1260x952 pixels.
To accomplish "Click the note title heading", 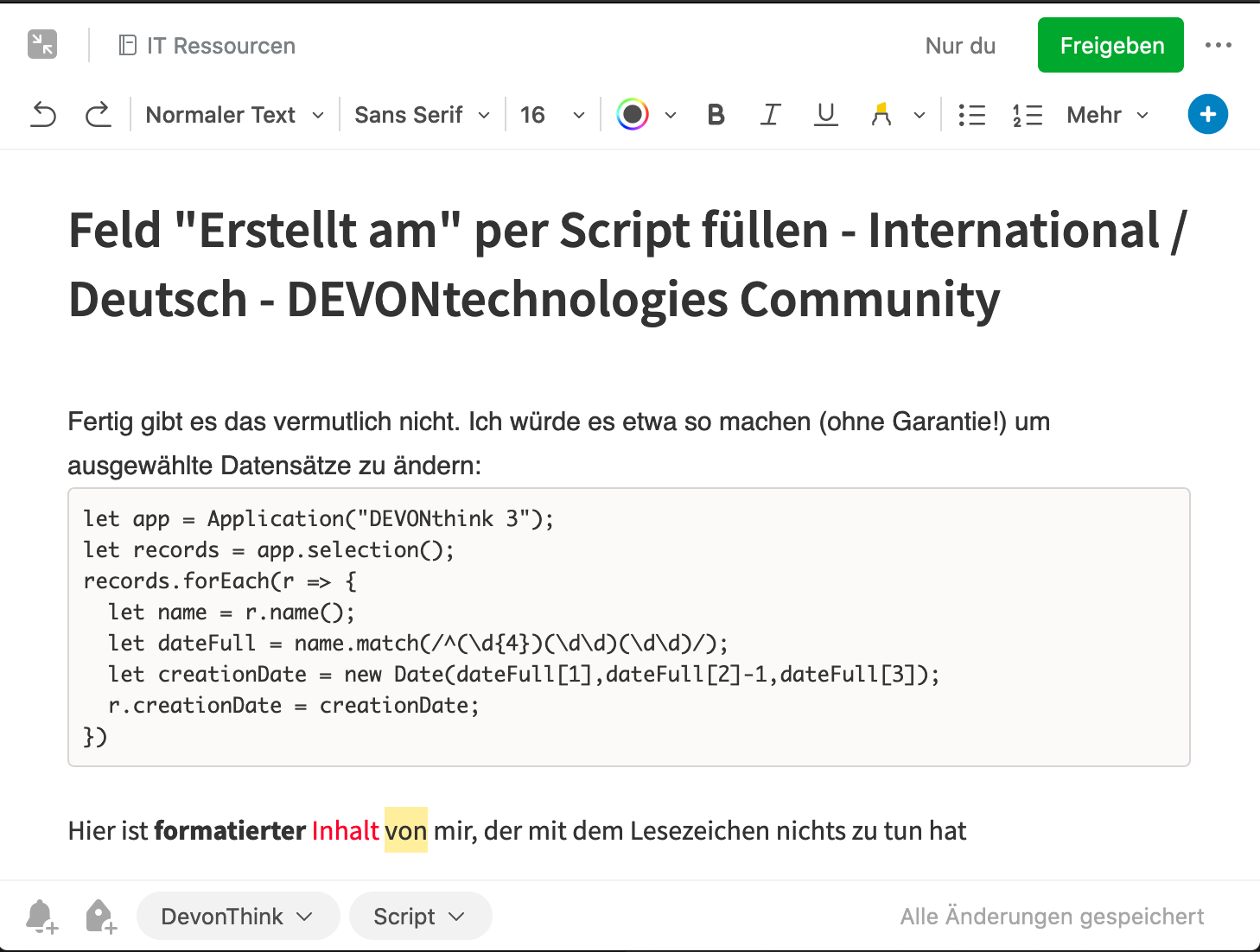I will (x=627, y=264).
